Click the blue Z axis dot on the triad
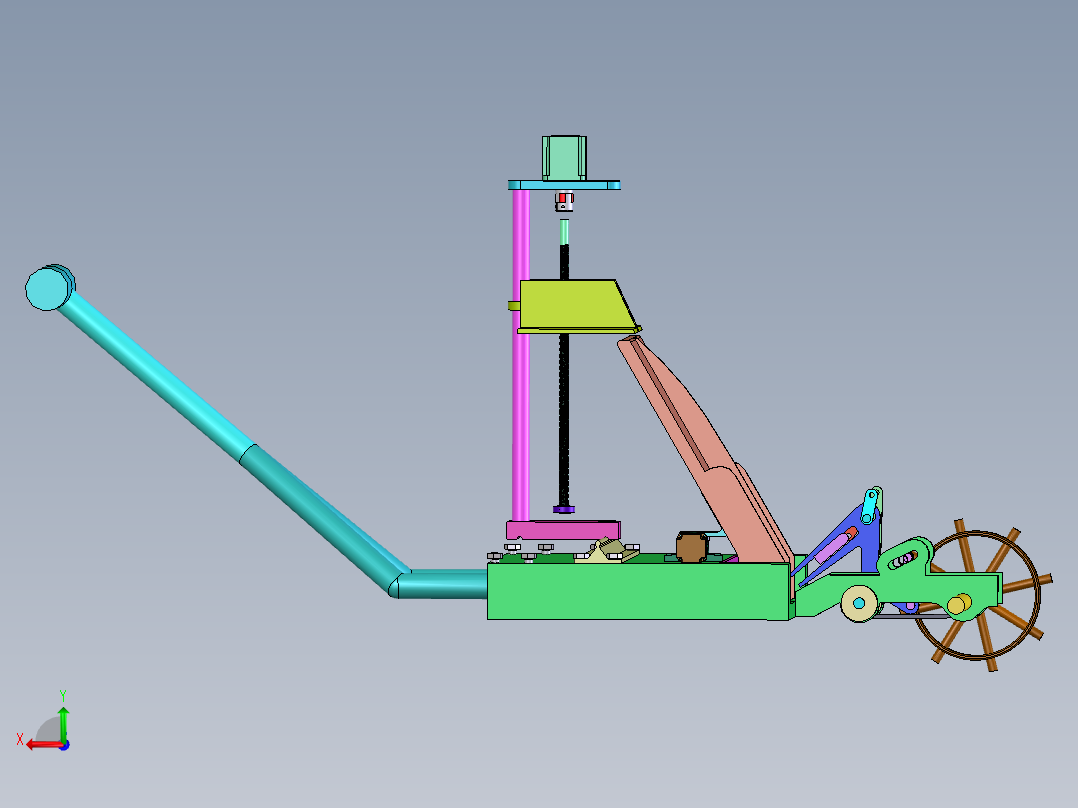The height and width of the screenshot is (808, 1078). pos(64,745)
